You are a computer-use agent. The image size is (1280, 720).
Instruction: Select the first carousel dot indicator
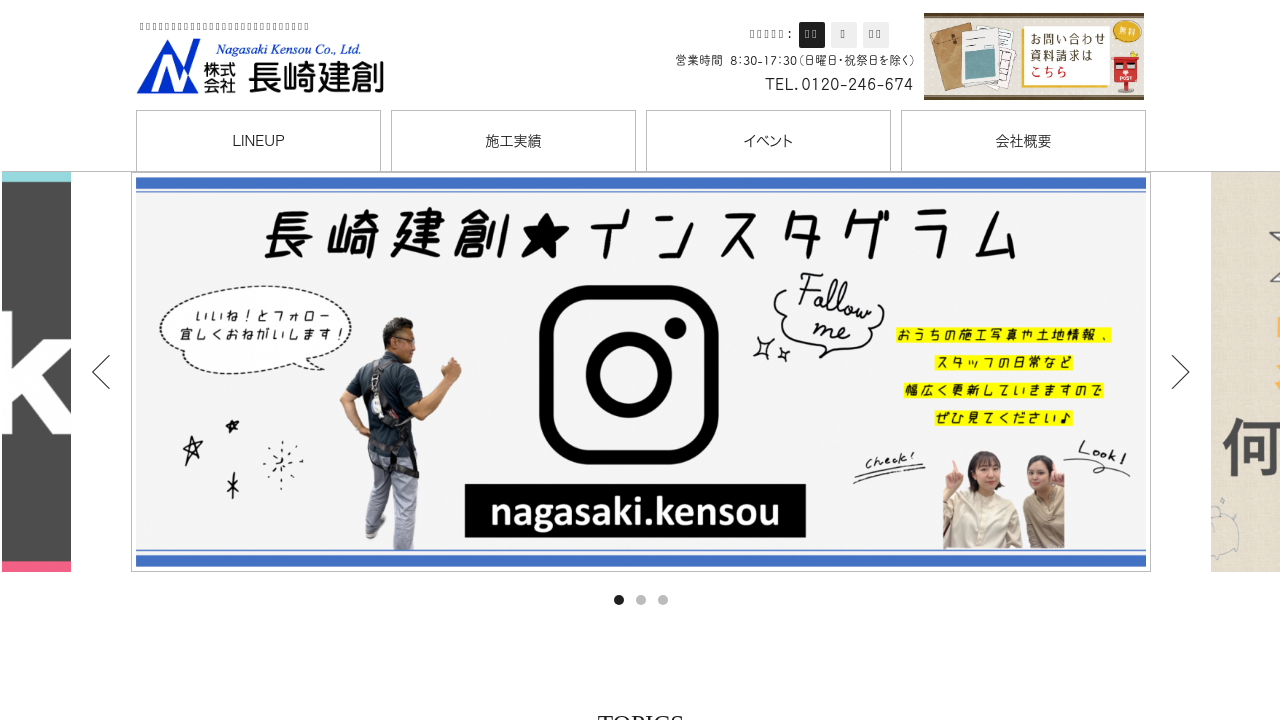pyautogui.click(x=619, y=600)
